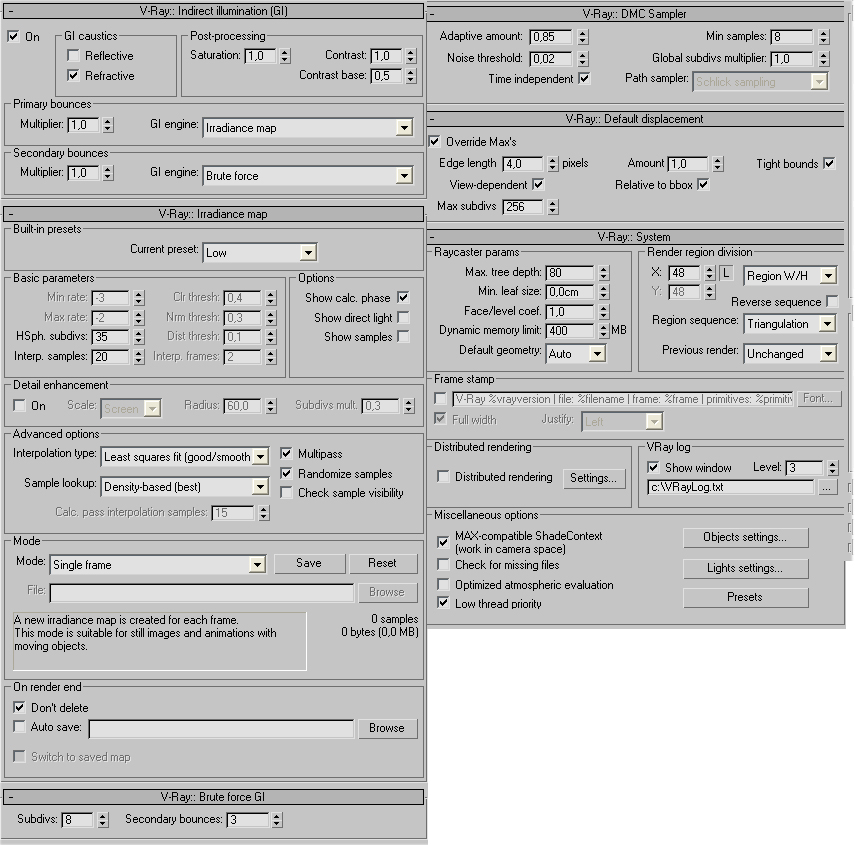Open Objects settings dialog
The width and height of the screenshot is (855, 845).
[x=745, y=538]
